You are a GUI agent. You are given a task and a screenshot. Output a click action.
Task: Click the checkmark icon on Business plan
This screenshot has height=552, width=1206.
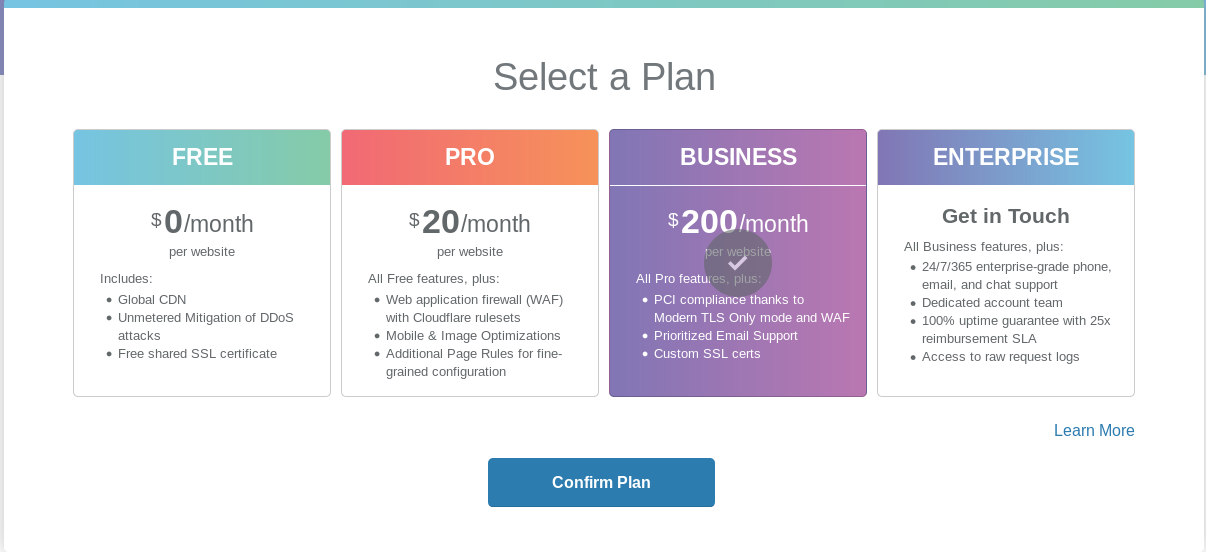[738, 263]
